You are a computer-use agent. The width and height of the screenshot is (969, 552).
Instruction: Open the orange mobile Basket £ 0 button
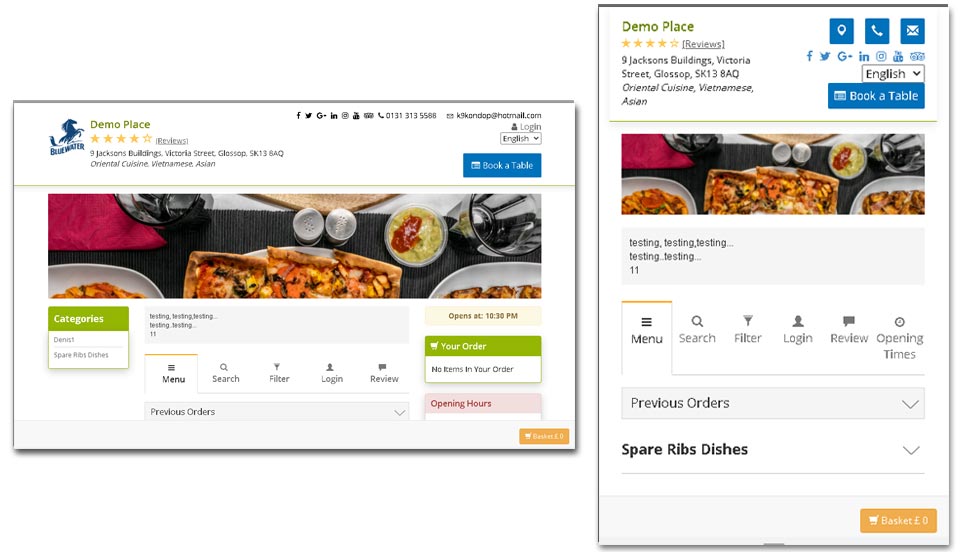tap(898, 520)
